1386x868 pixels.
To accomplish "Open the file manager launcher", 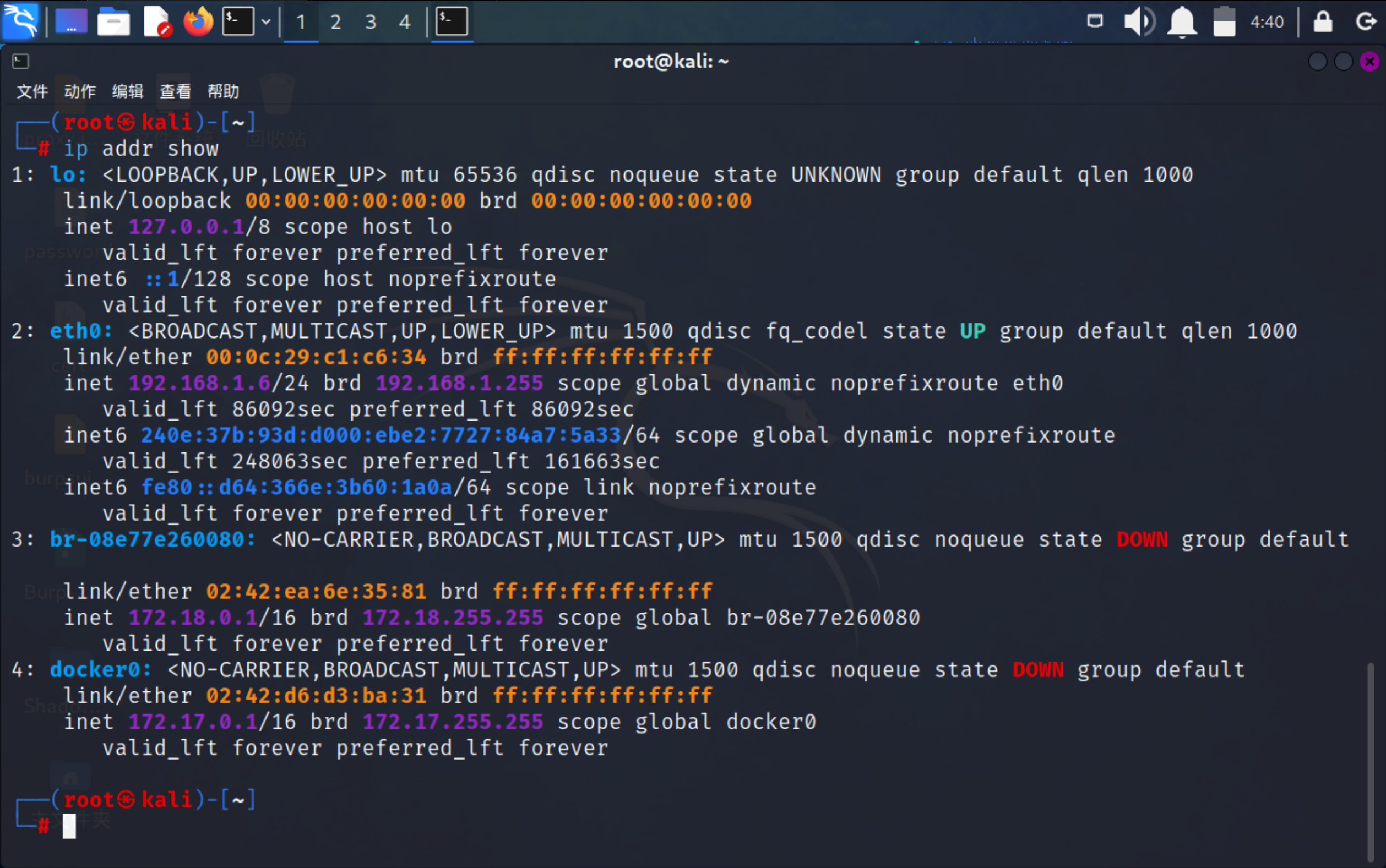I will pos(113,22).
